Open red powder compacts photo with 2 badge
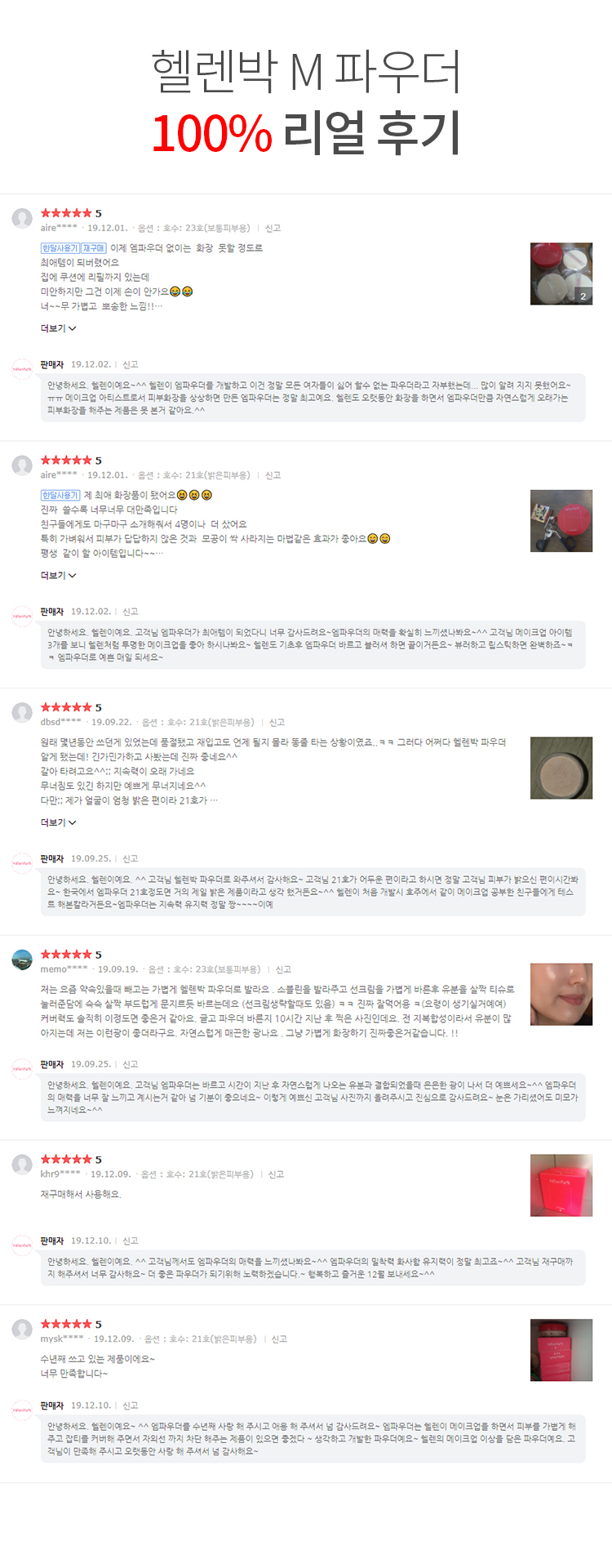 [x=561, y=274]
